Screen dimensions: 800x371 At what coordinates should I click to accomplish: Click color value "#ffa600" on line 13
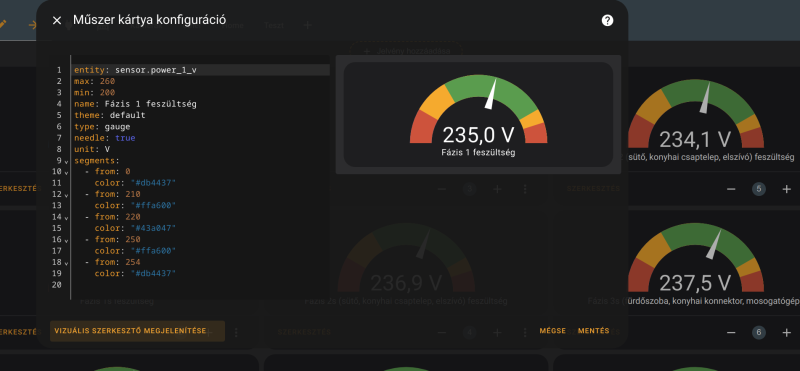[x=153, y=205]
